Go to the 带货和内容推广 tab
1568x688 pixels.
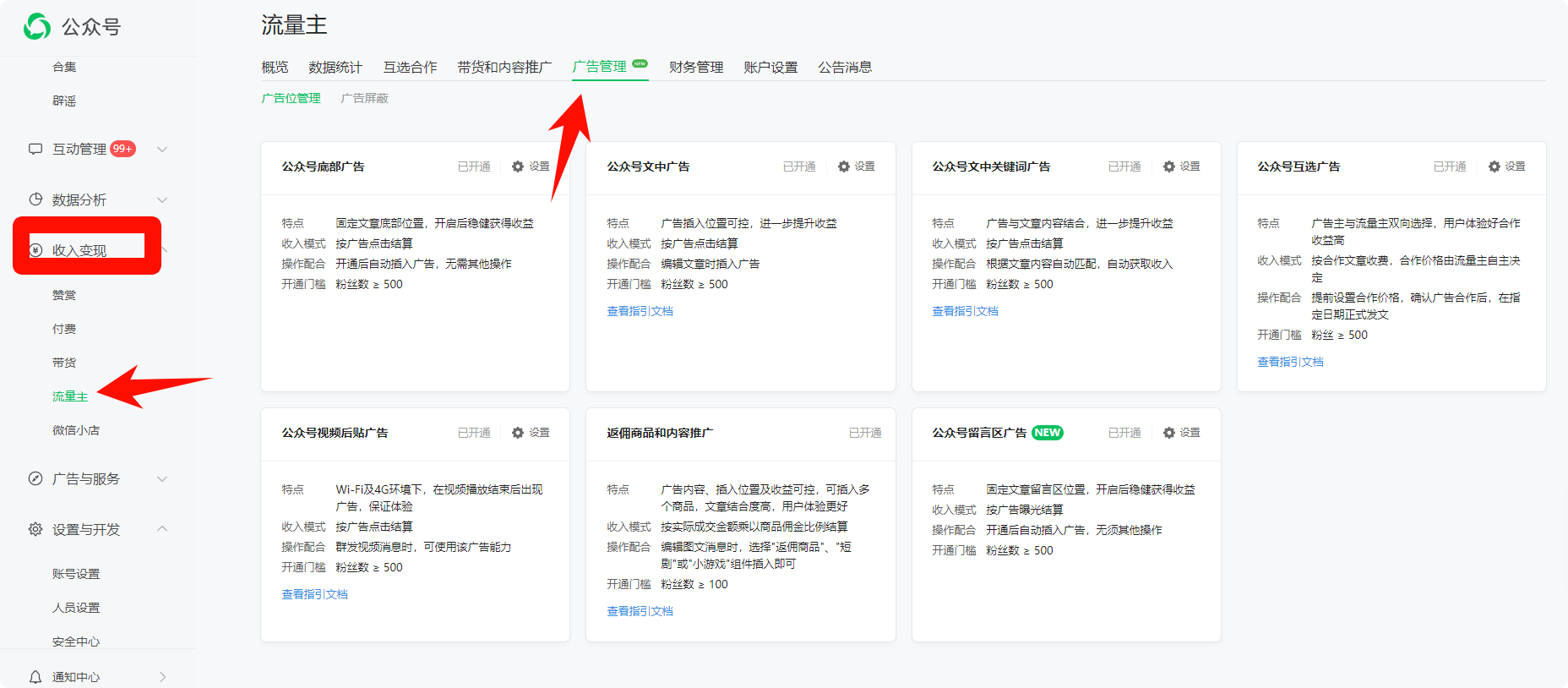click(504, 67)
